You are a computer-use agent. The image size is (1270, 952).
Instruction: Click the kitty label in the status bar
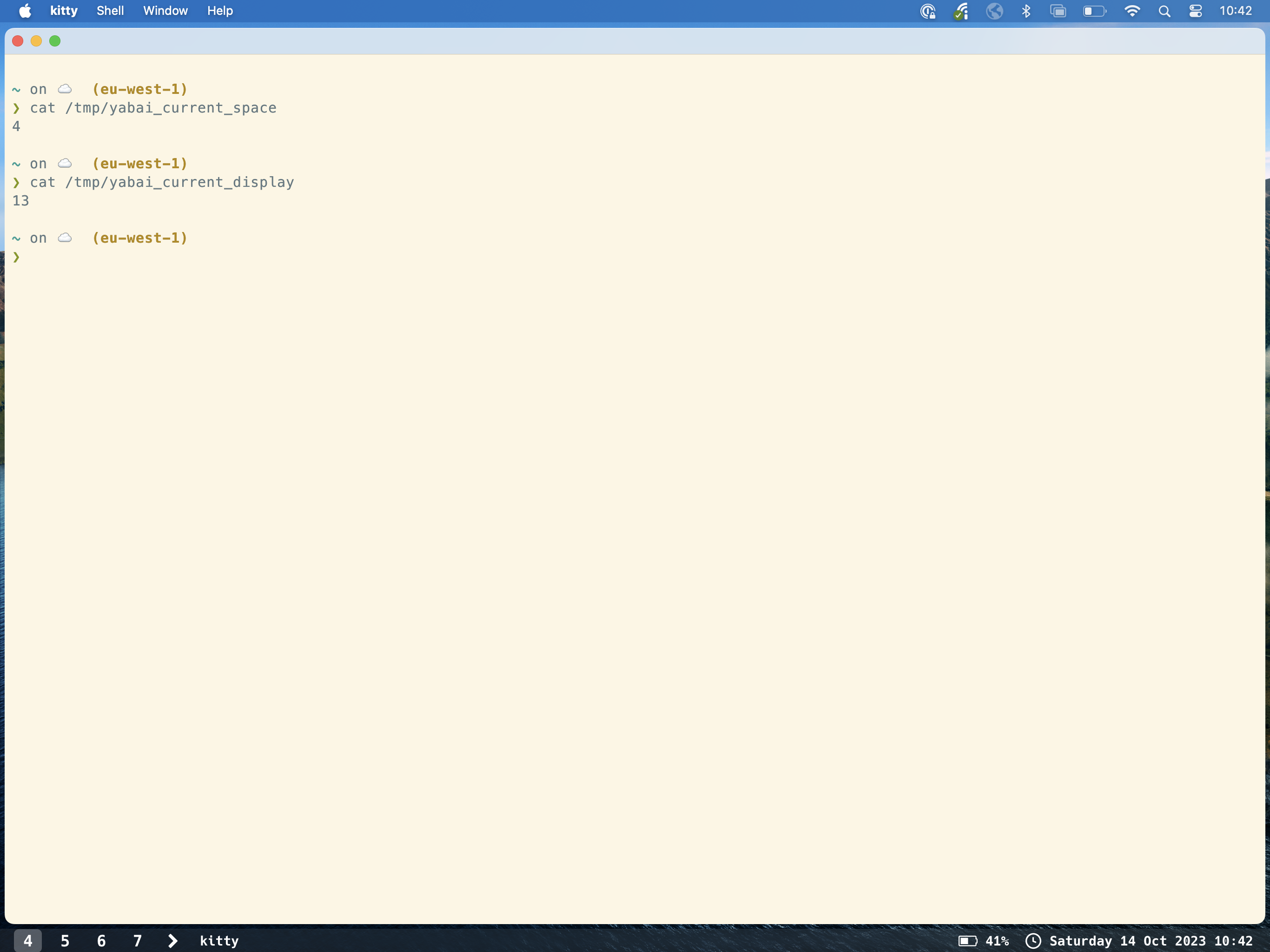tap(219, 940)
